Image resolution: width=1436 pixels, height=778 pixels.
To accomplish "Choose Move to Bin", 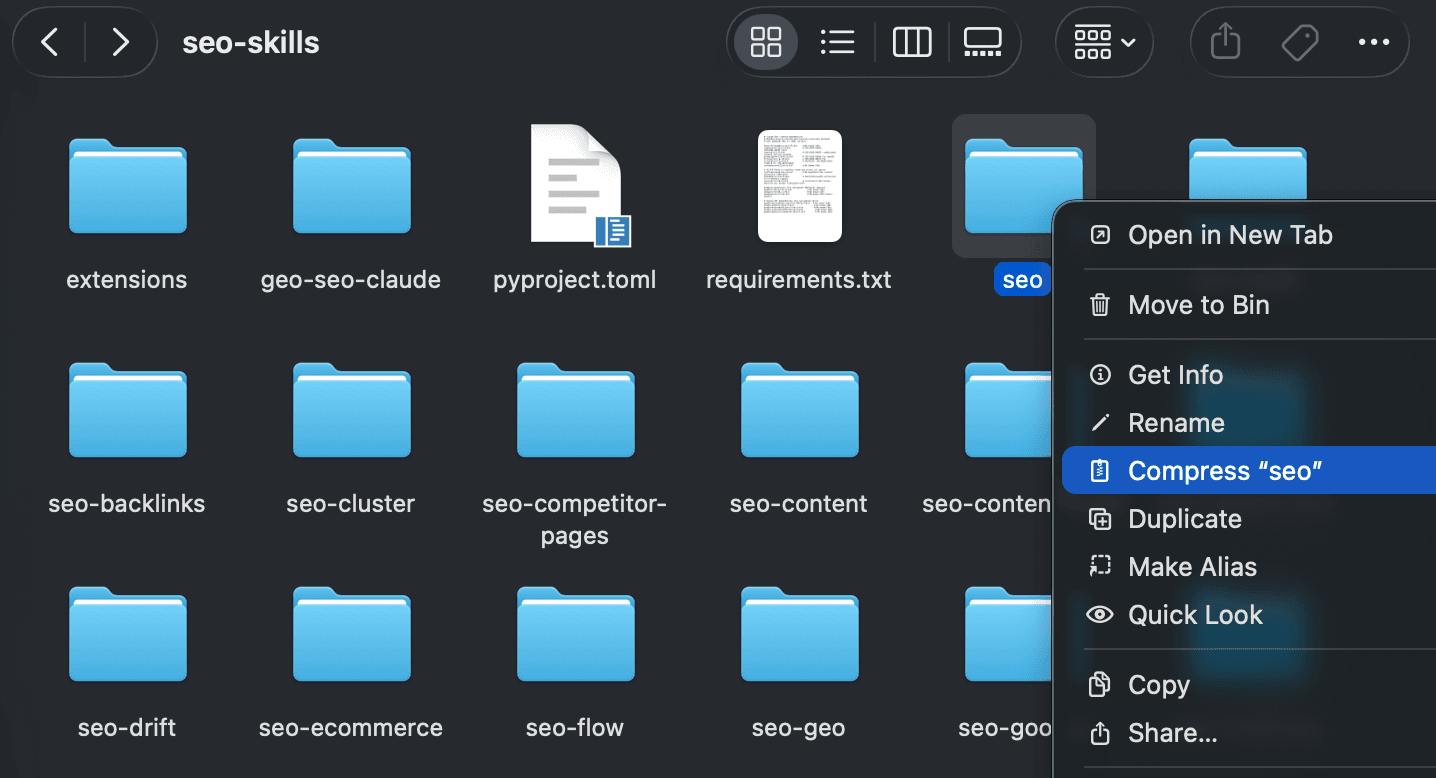I will (x=1248, y=305).
